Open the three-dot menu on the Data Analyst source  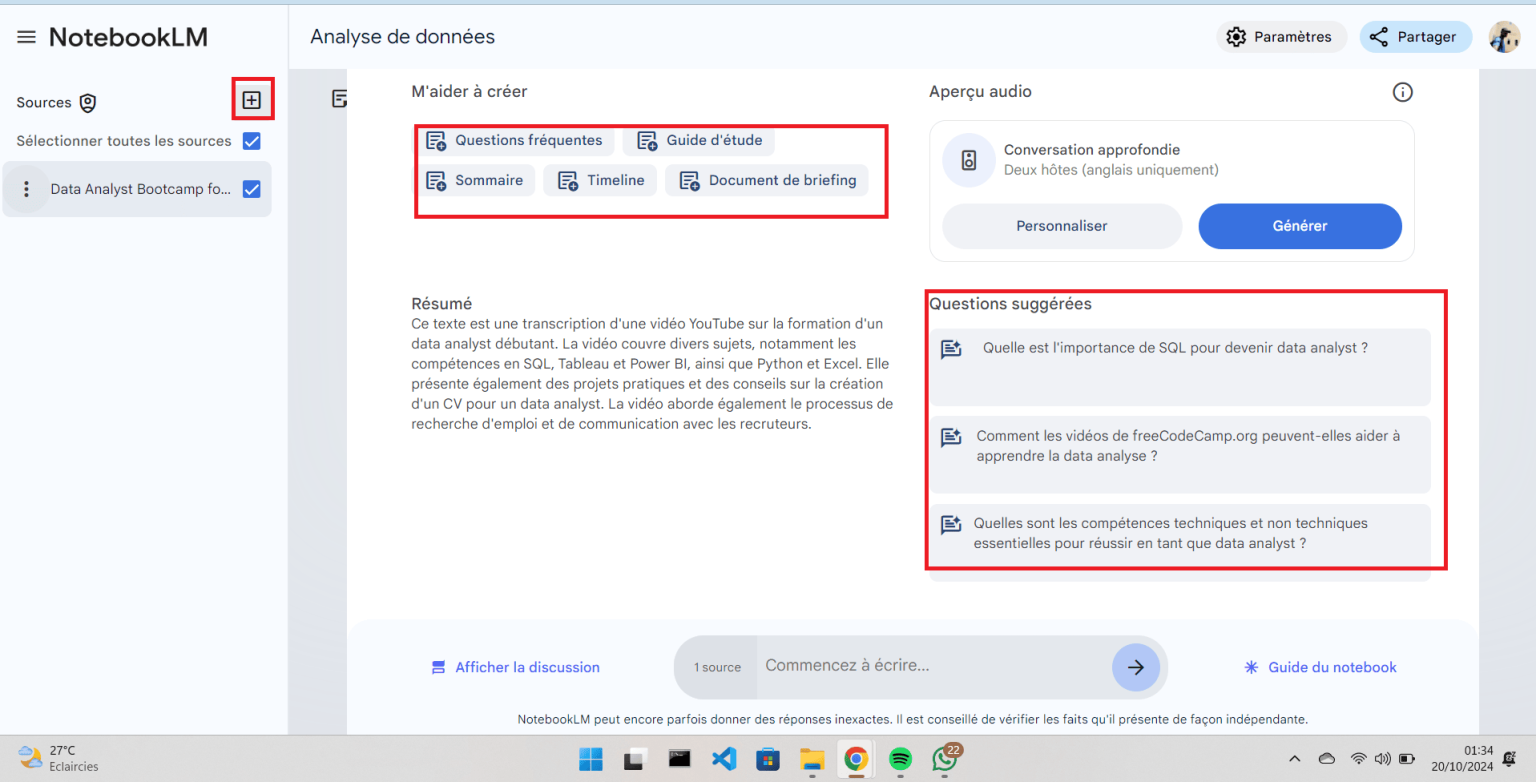27,188
